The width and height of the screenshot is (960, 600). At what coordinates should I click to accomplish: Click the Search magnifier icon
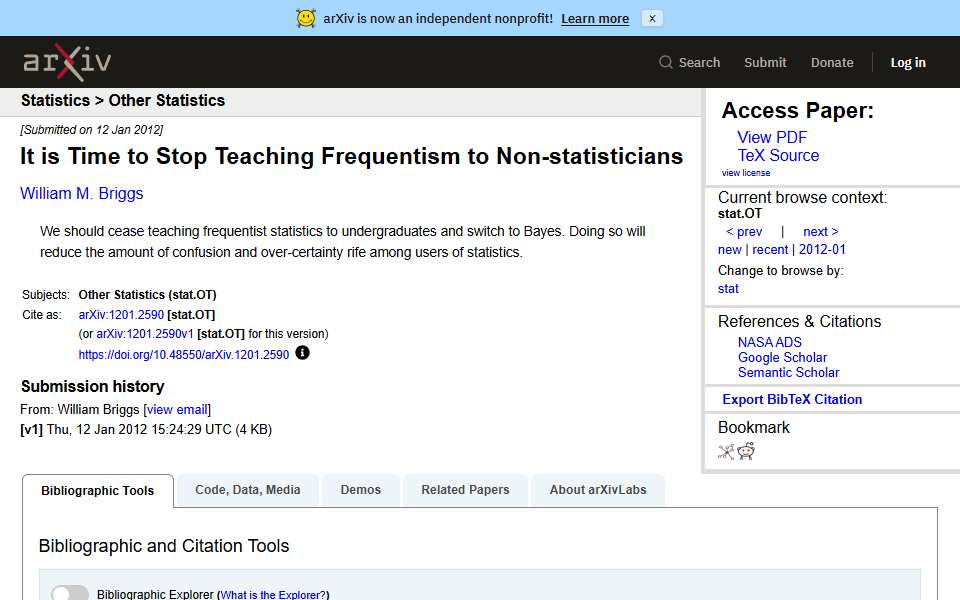tap(666, 62)
